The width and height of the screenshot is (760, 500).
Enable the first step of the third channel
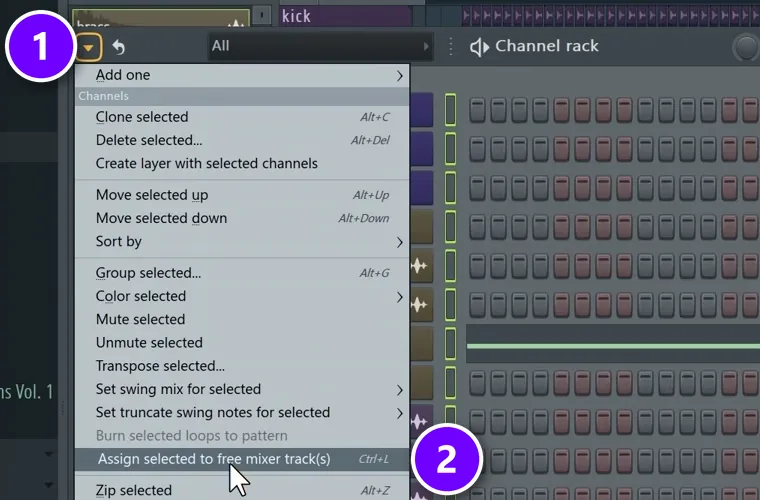pyautogui.click(x=477, y=188)
